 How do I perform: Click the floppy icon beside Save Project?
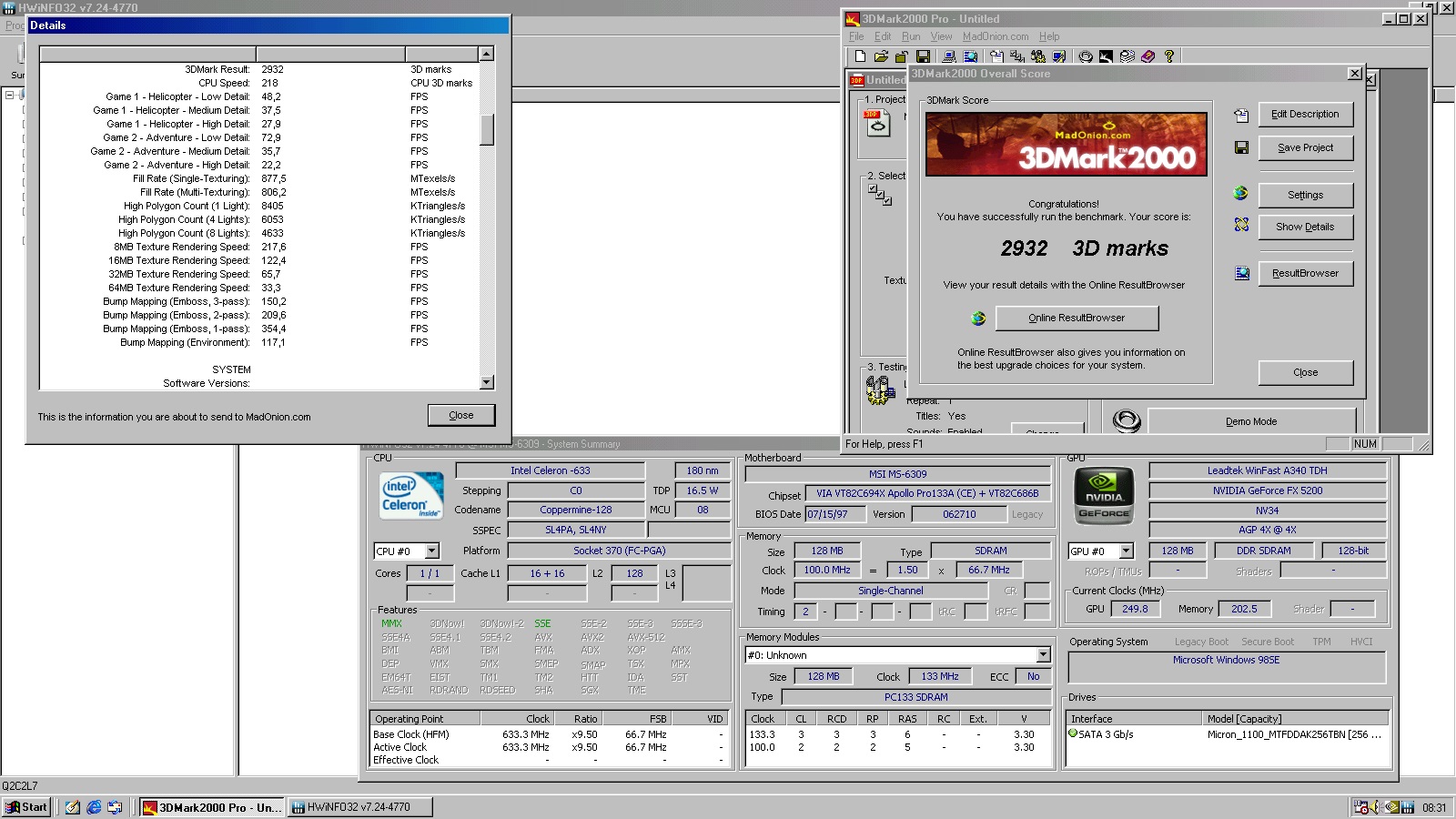pos(1241,147)
